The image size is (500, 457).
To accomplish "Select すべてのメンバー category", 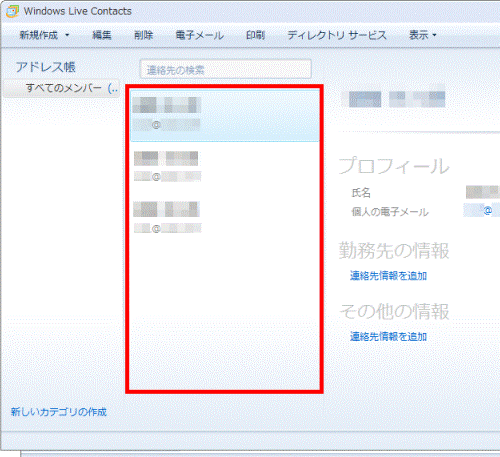I will pyautogui.click(x=62, y=88).
